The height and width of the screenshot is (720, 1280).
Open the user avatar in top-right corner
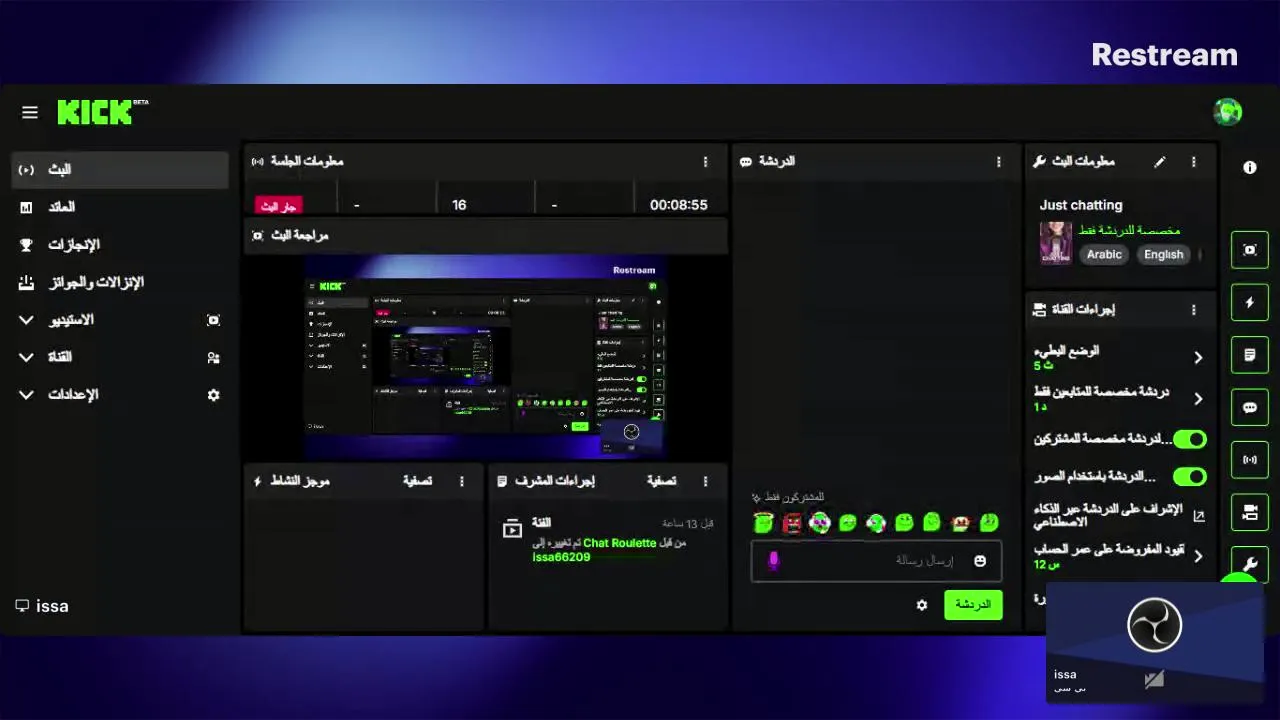click(x=1227, y=112)
